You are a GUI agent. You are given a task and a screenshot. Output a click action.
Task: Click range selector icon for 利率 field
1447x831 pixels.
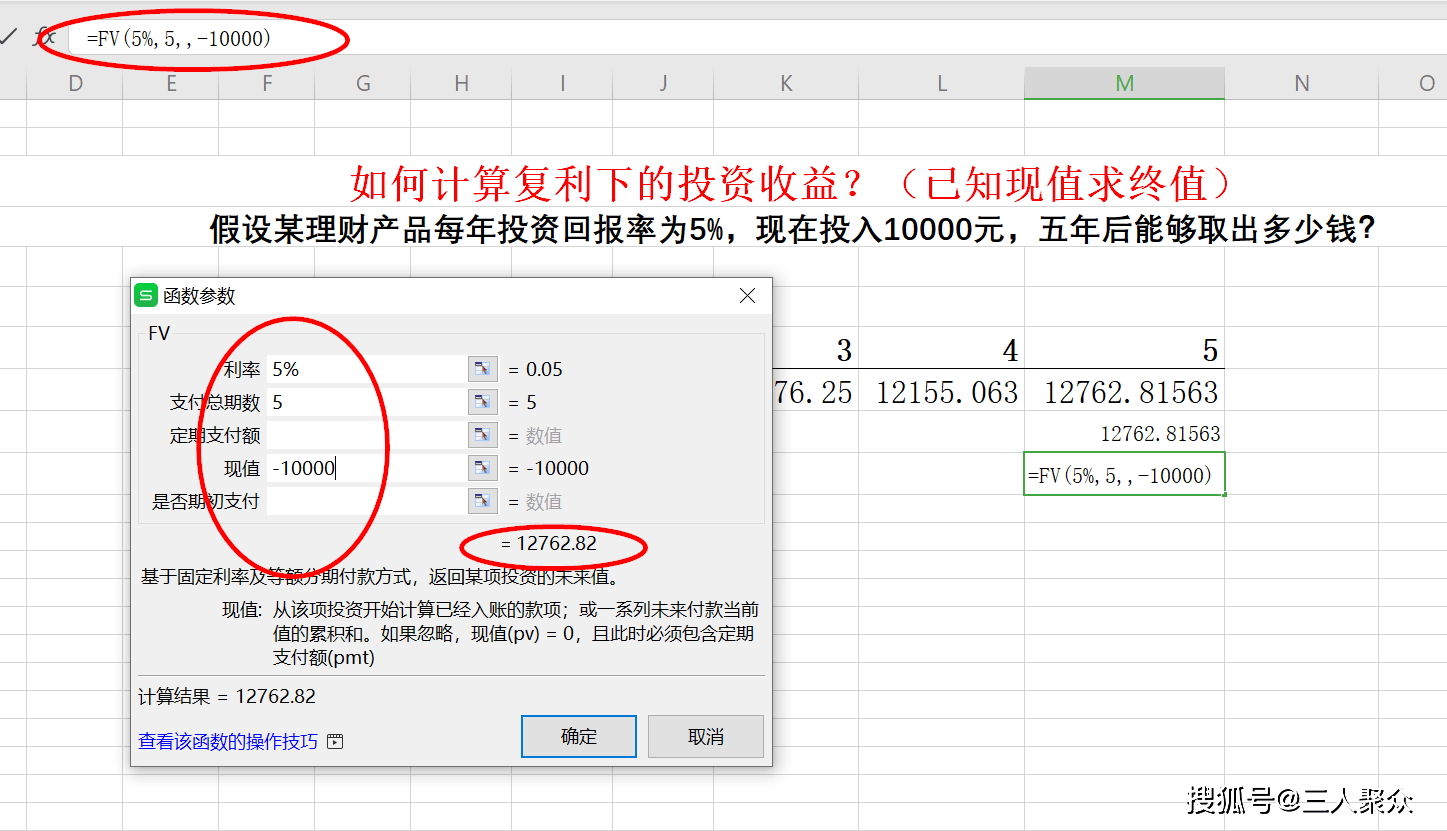pyautogui.click(x=482, y=369)
